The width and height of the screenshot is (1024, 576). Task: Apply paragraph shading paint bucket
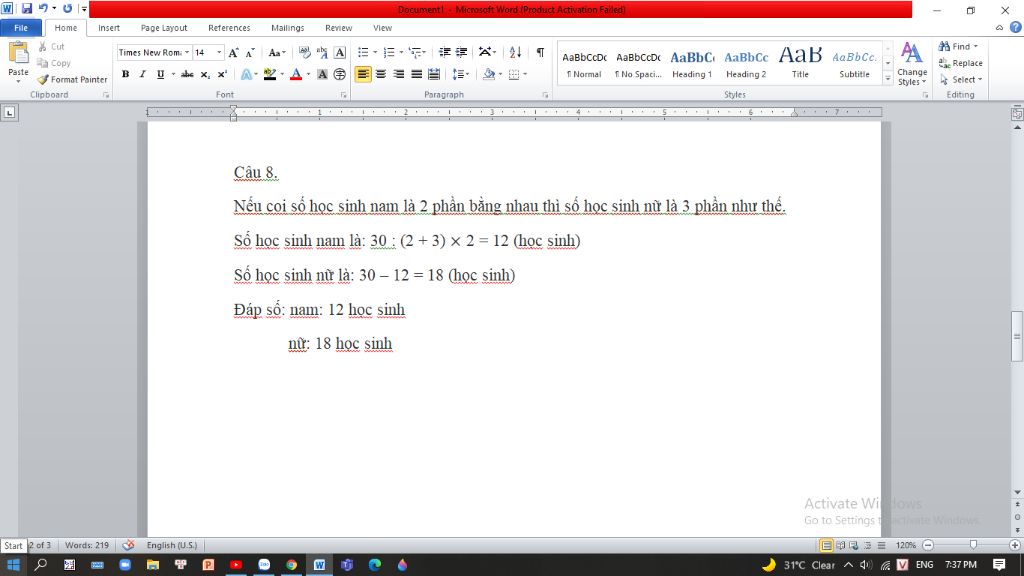[x=489, y=74]
